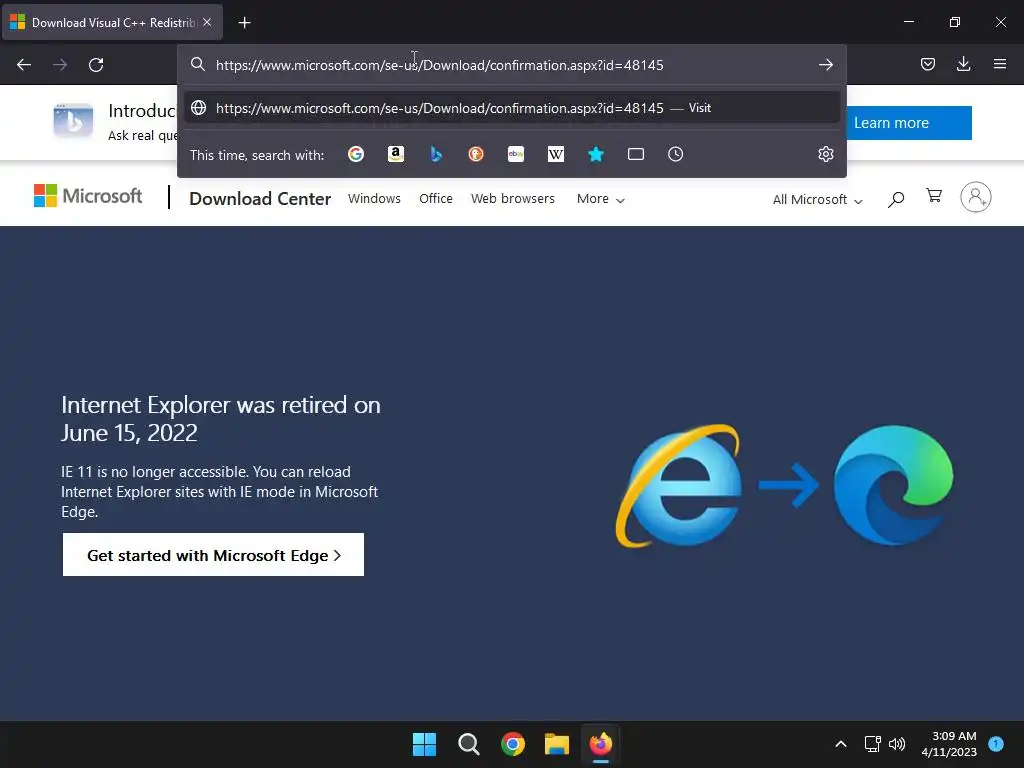The image size is (1024, 768).
Task: Select the Download Visual C++ Redistributable tab
Action: (112, 22)
